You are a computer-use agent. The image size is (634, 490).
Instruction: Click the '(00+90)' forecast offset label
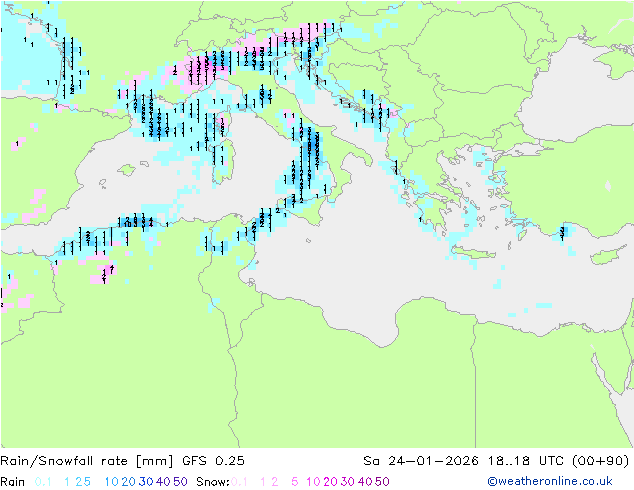(x=600, y=461)
